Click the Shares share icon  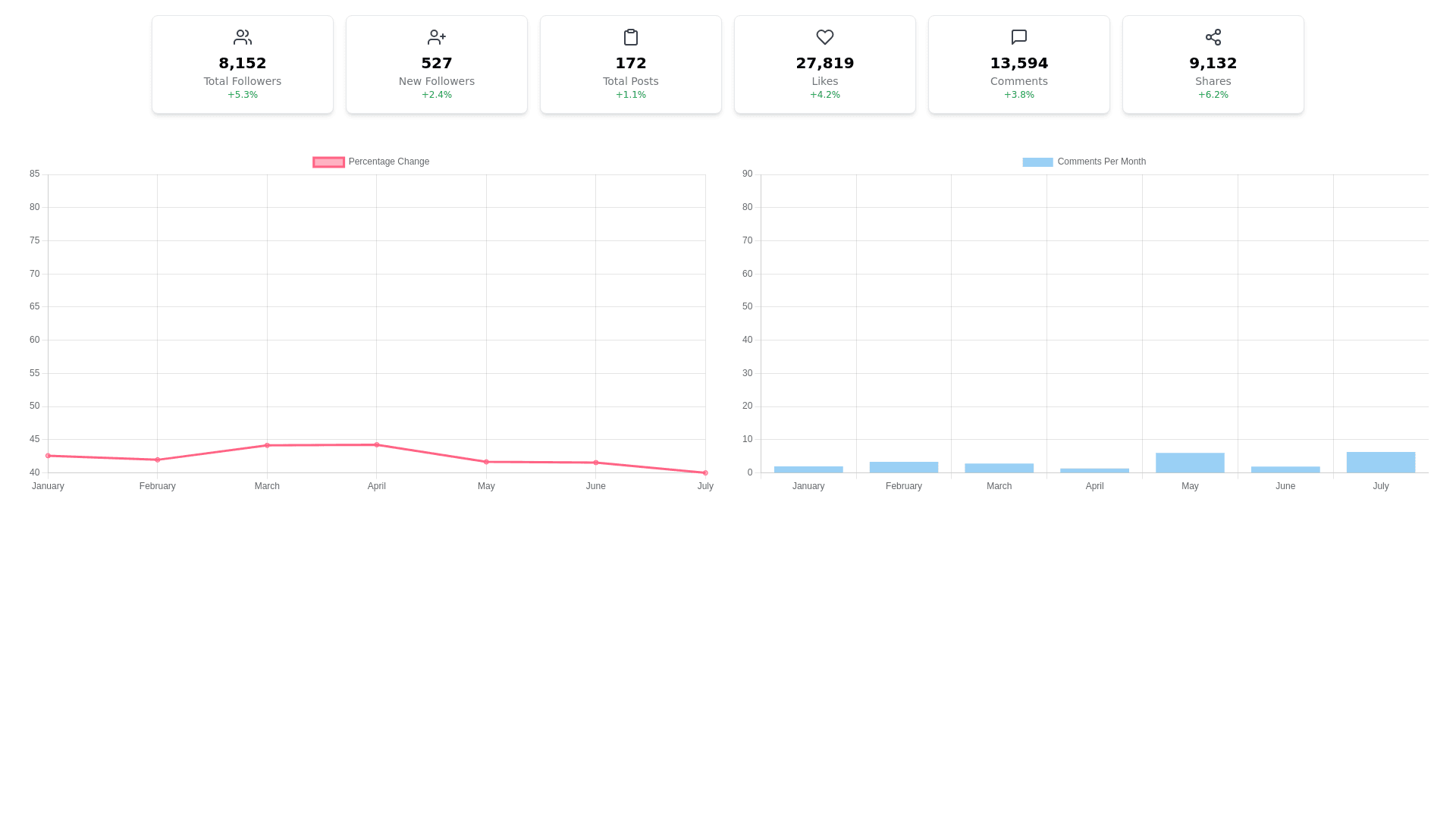1213,37
